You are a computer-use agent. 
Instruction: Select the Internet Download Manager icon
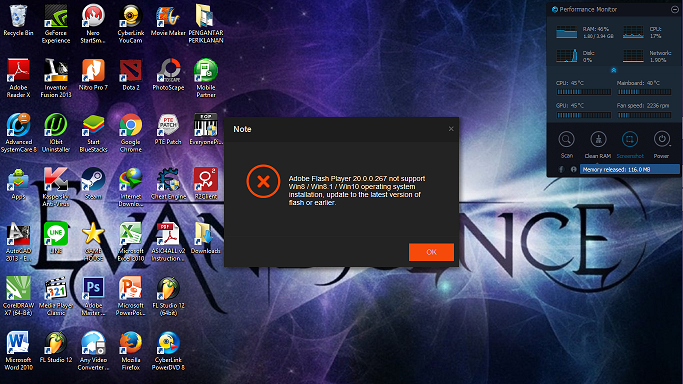tap(131, 188)
